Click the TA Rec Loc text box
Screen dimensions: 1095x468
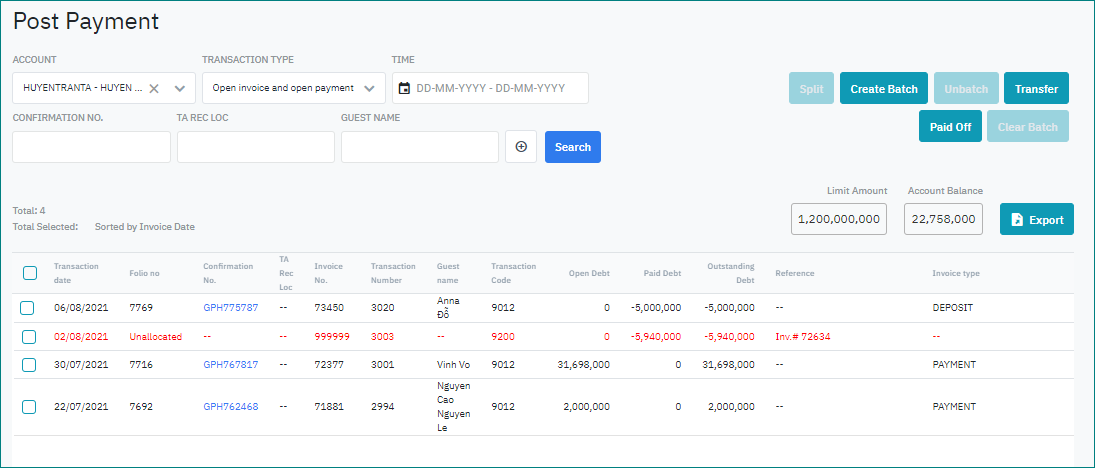pyautogui.click(x=256, y=147)
